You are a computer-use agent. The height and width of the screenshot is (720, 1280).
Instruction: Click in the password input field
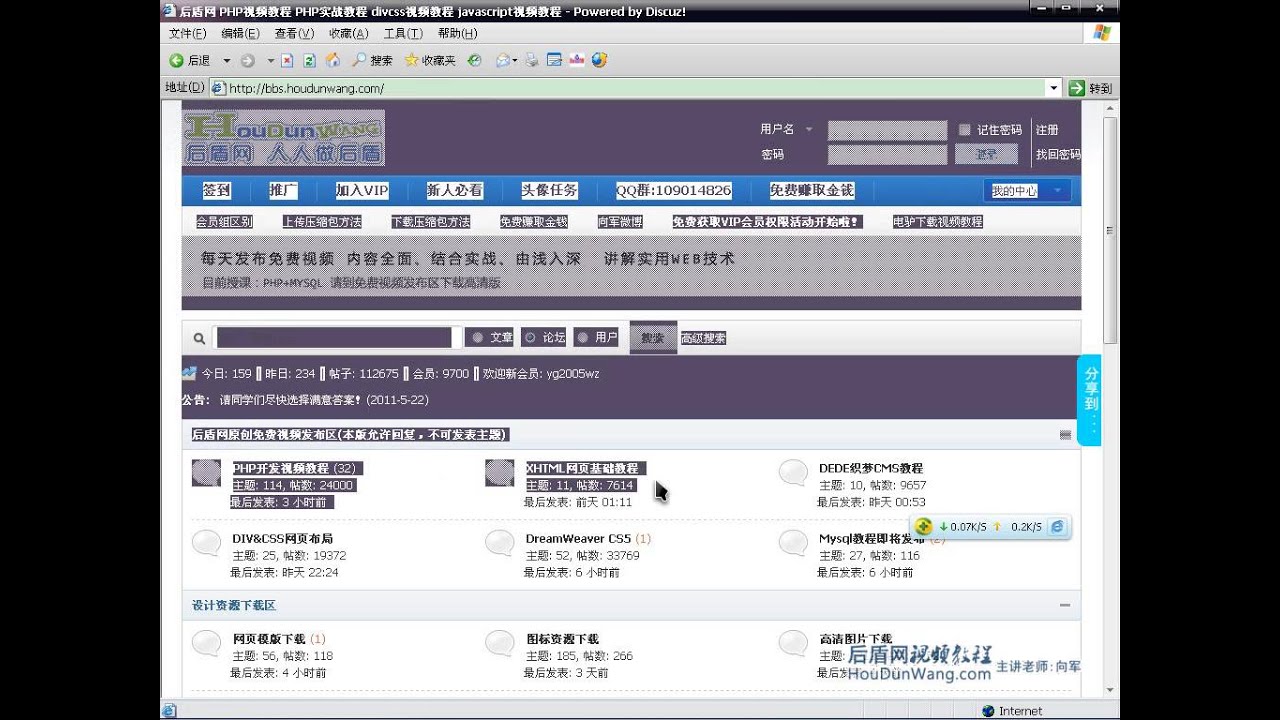click(x=887, y=154)
